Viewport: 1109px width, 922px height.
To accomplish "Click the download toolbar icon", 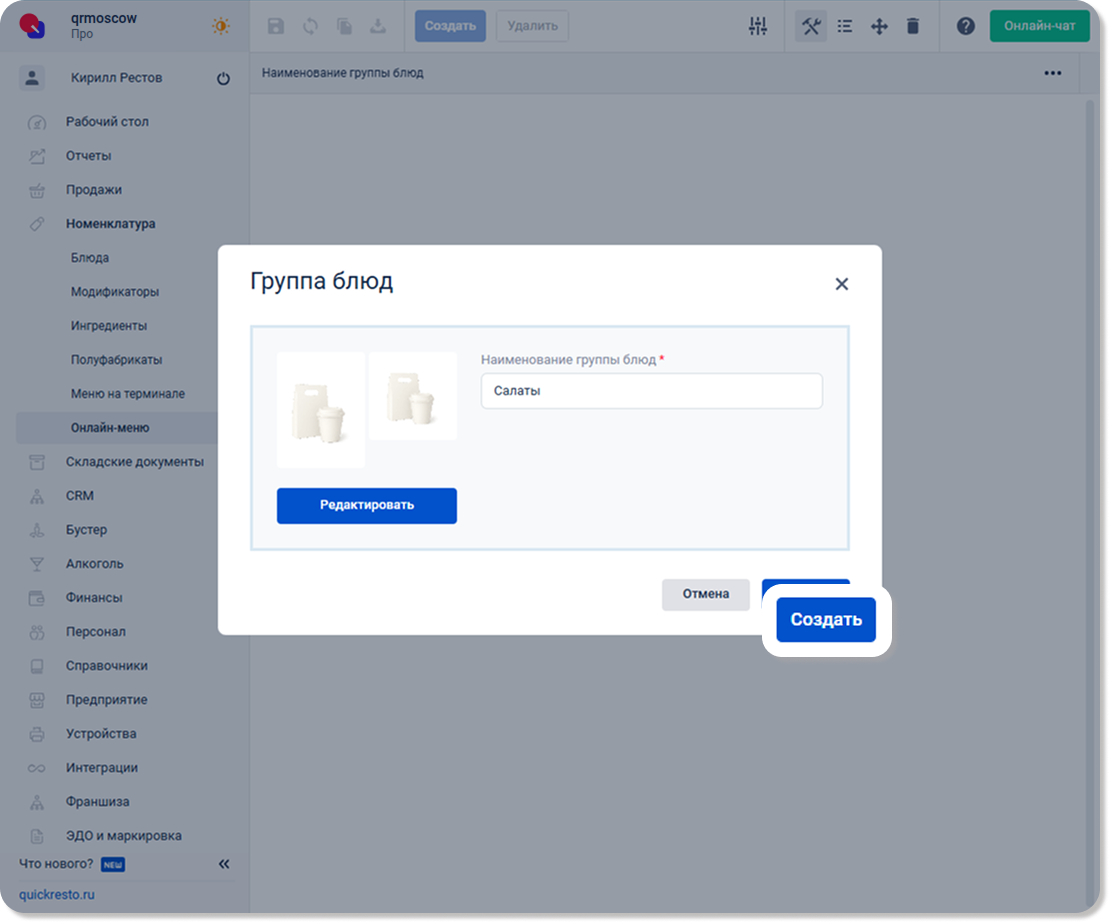I will (378, 26).
